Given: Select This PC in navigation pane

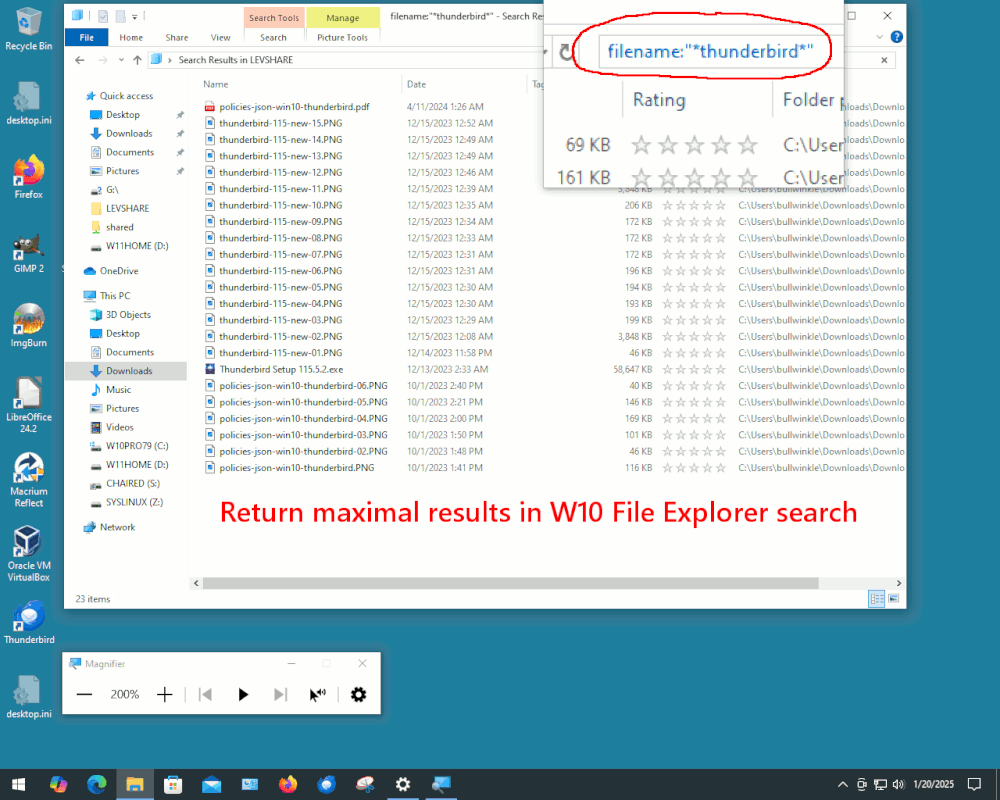Looking at the screenshot, I should point(115,296).
